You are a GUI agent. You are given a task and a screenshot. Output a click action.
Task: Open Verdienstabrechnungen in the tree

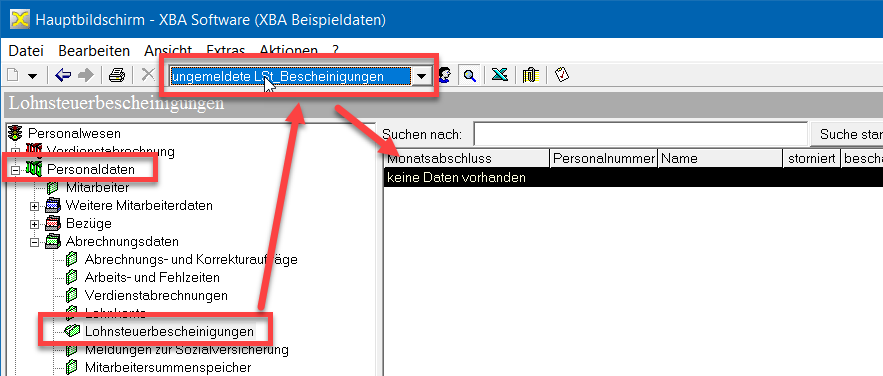(x=156, y=296)
